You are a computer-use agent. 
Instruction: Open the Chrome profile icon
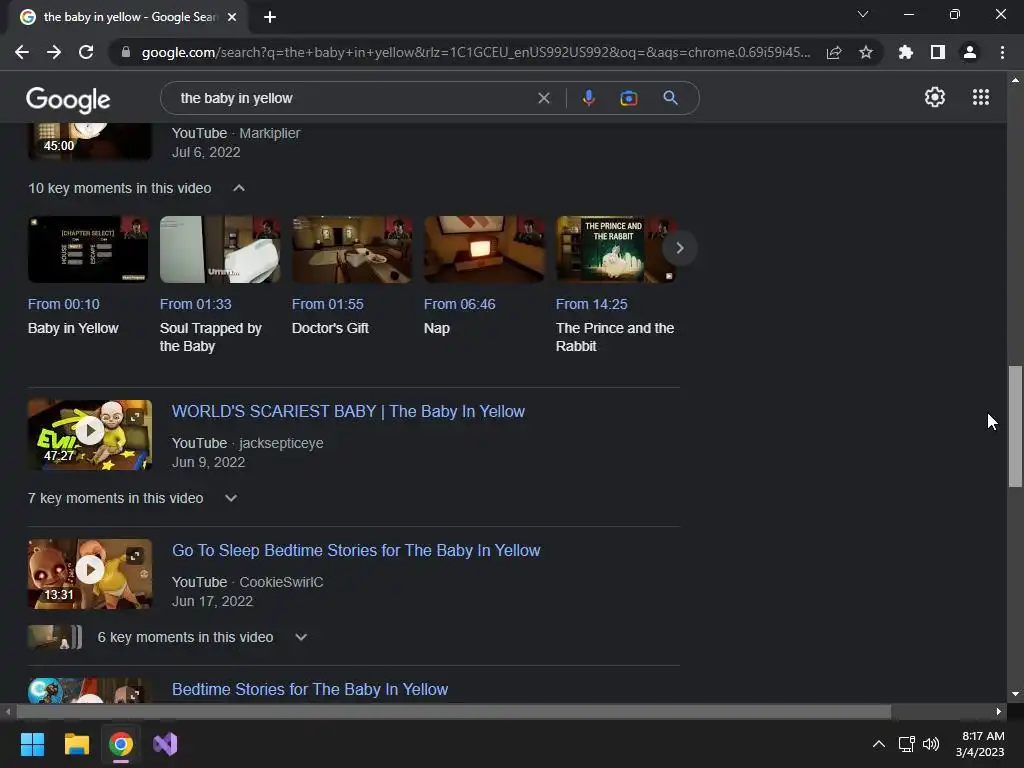tap(970, 52)
